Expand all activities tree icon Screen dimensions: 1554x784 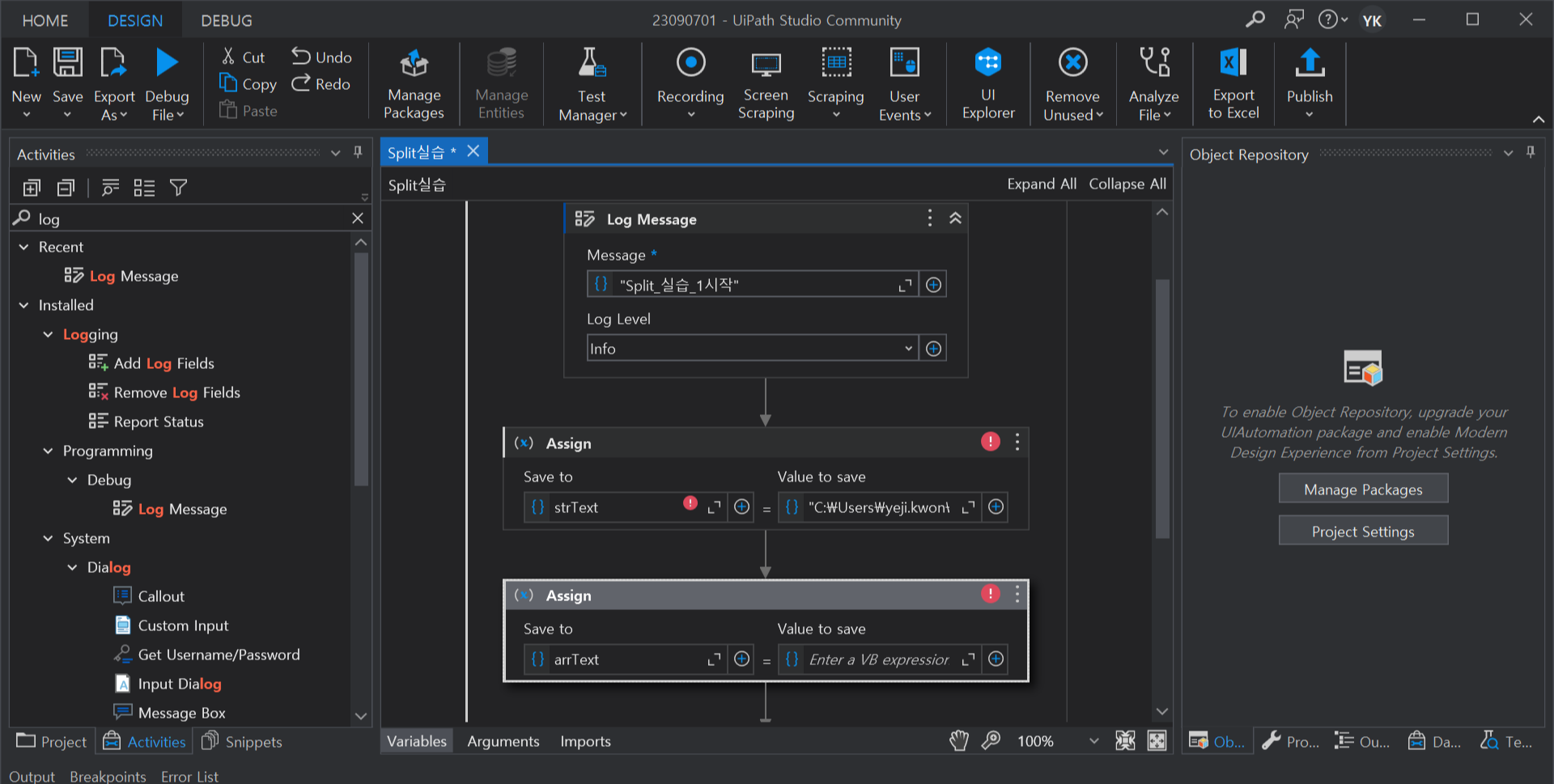[32, 188]
